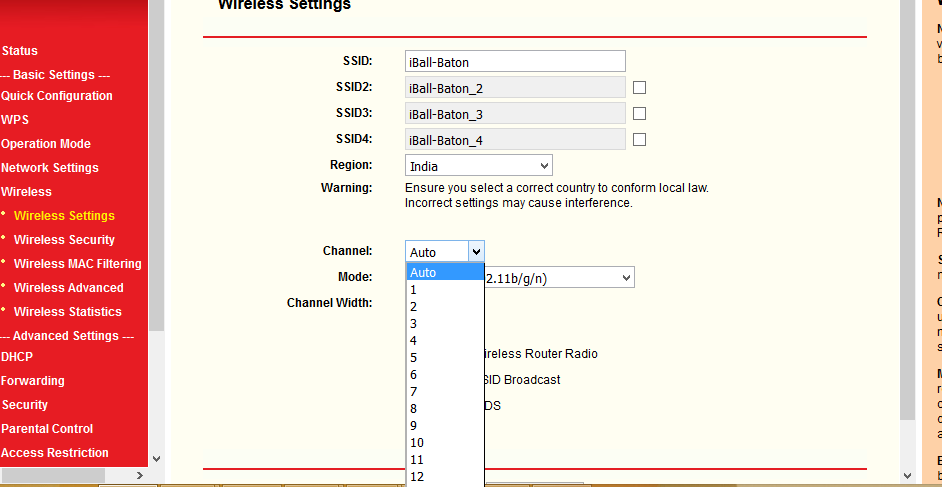Click sidebar scrollbar down arrow
The height and width of the screenshot is (487, 942).
point(155,459)
